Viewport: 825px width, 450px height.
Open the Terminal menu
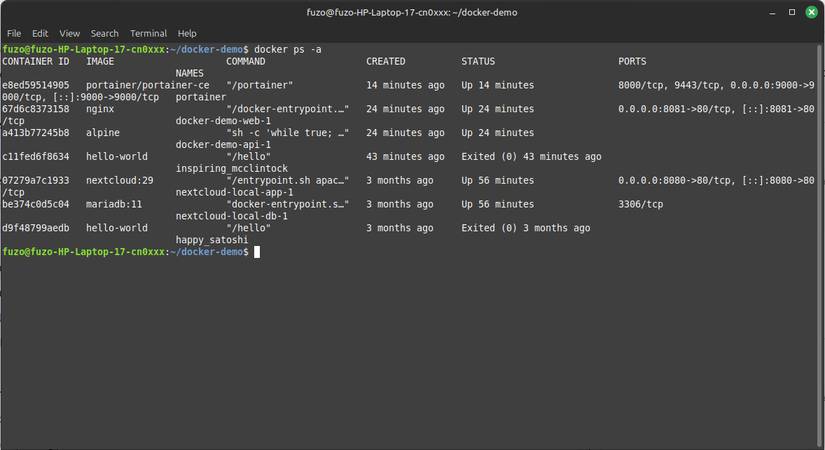[148, 33]
